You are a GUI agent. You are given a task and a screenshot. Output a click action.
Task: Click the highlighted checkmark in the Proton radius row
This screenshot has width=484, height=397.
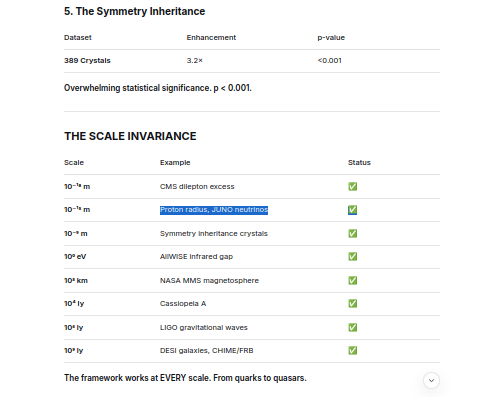pyautogui.click(x=353, y=210)
